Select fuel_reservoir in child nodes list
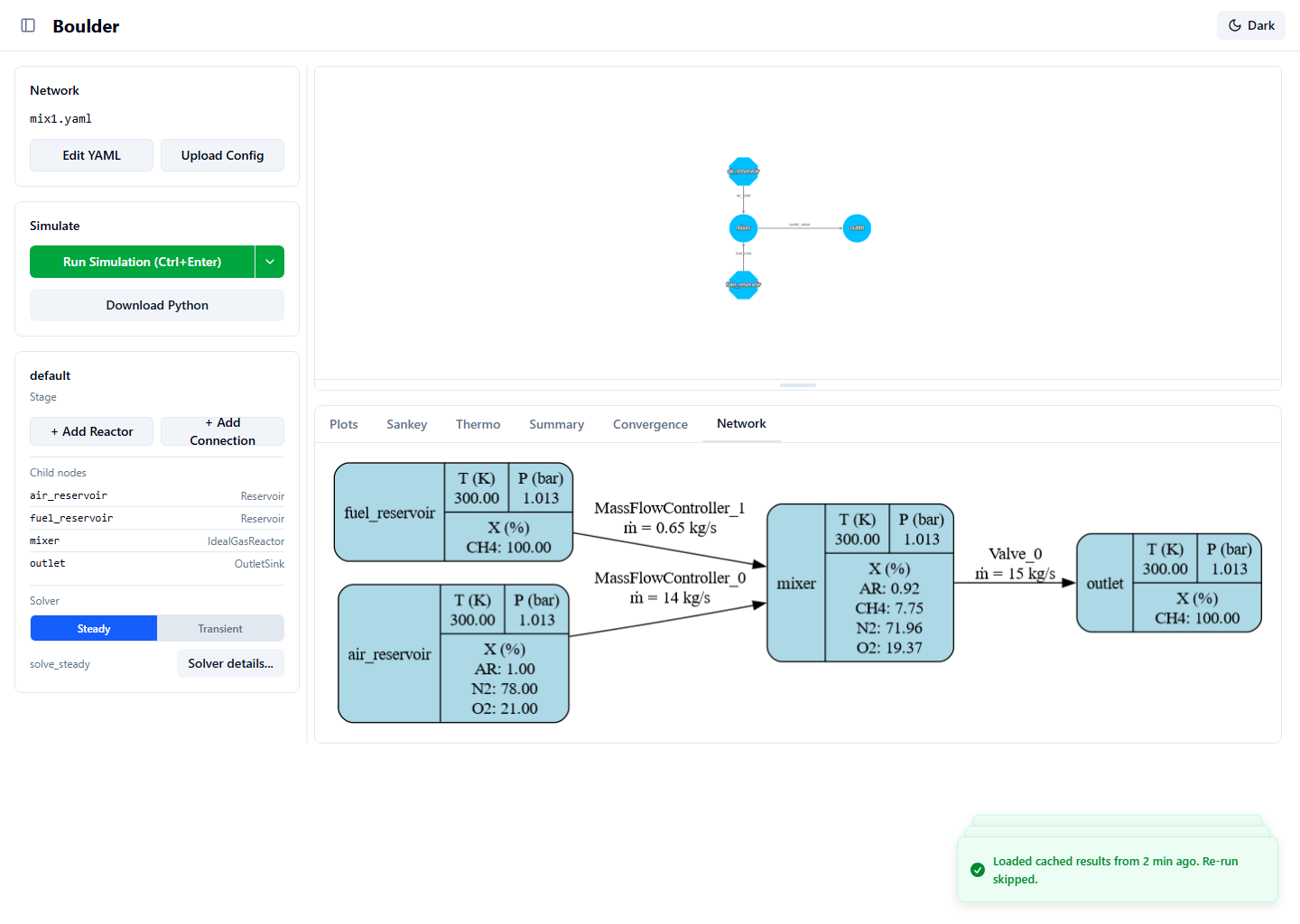 pyautogui.click(x=157, y=518)
